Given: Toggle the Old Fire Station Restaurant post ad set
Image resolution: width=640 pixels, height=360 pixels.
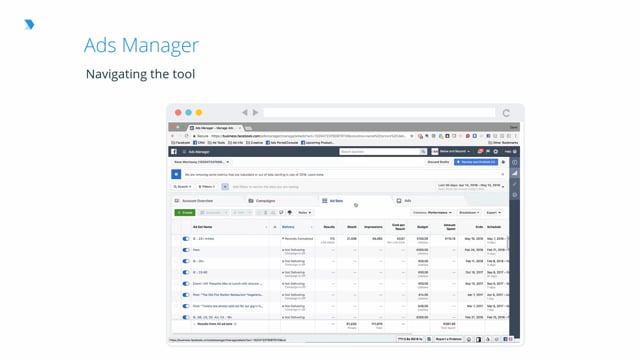Looking at the screenshot, I should point(186,295).
